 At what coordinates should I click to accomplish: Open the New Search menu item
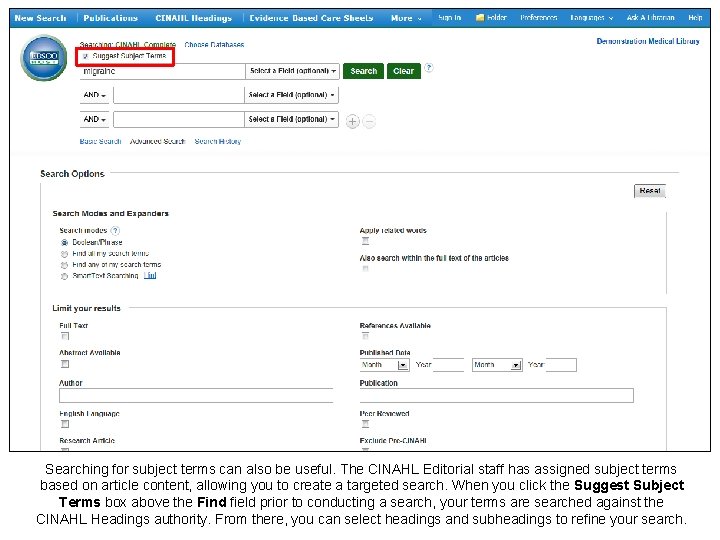tap(40, 18)
